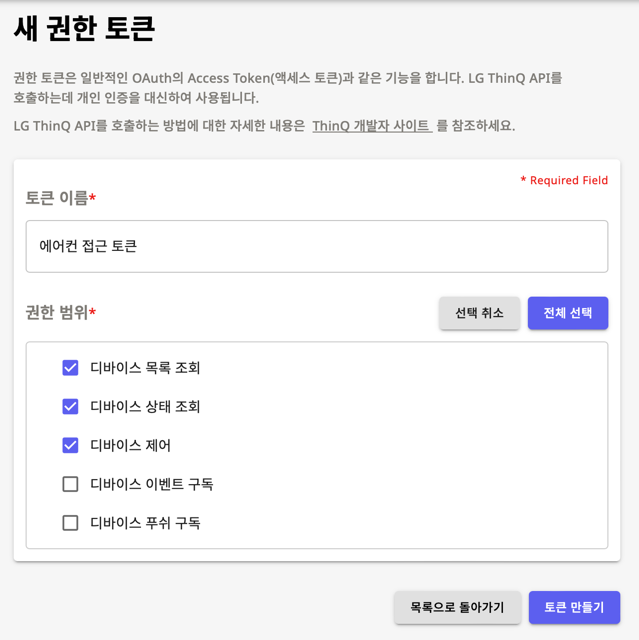This screenshot has height=640, width=639.
Task: Click the 새 권한 토큰 page heading
Action: tap(84, 29)
